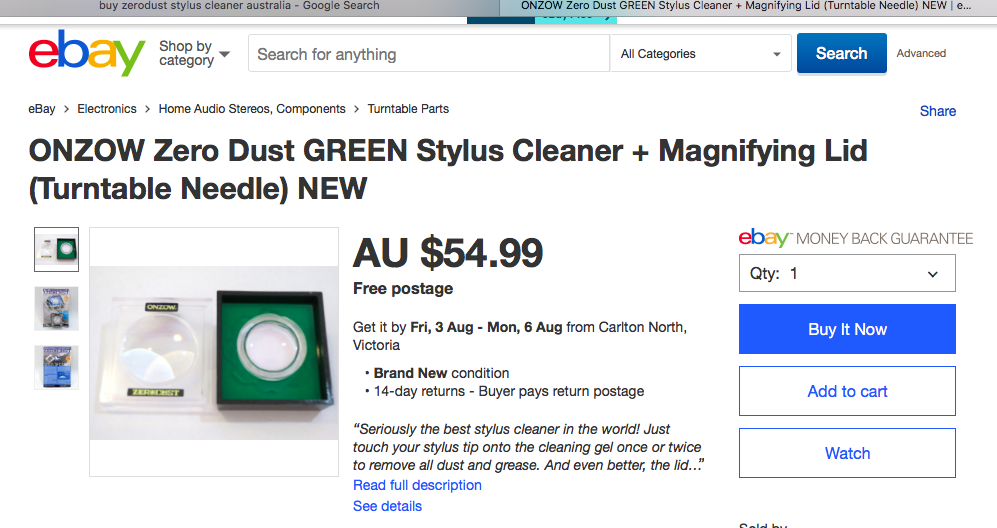Click Add to cart

(x=847, y=391)
